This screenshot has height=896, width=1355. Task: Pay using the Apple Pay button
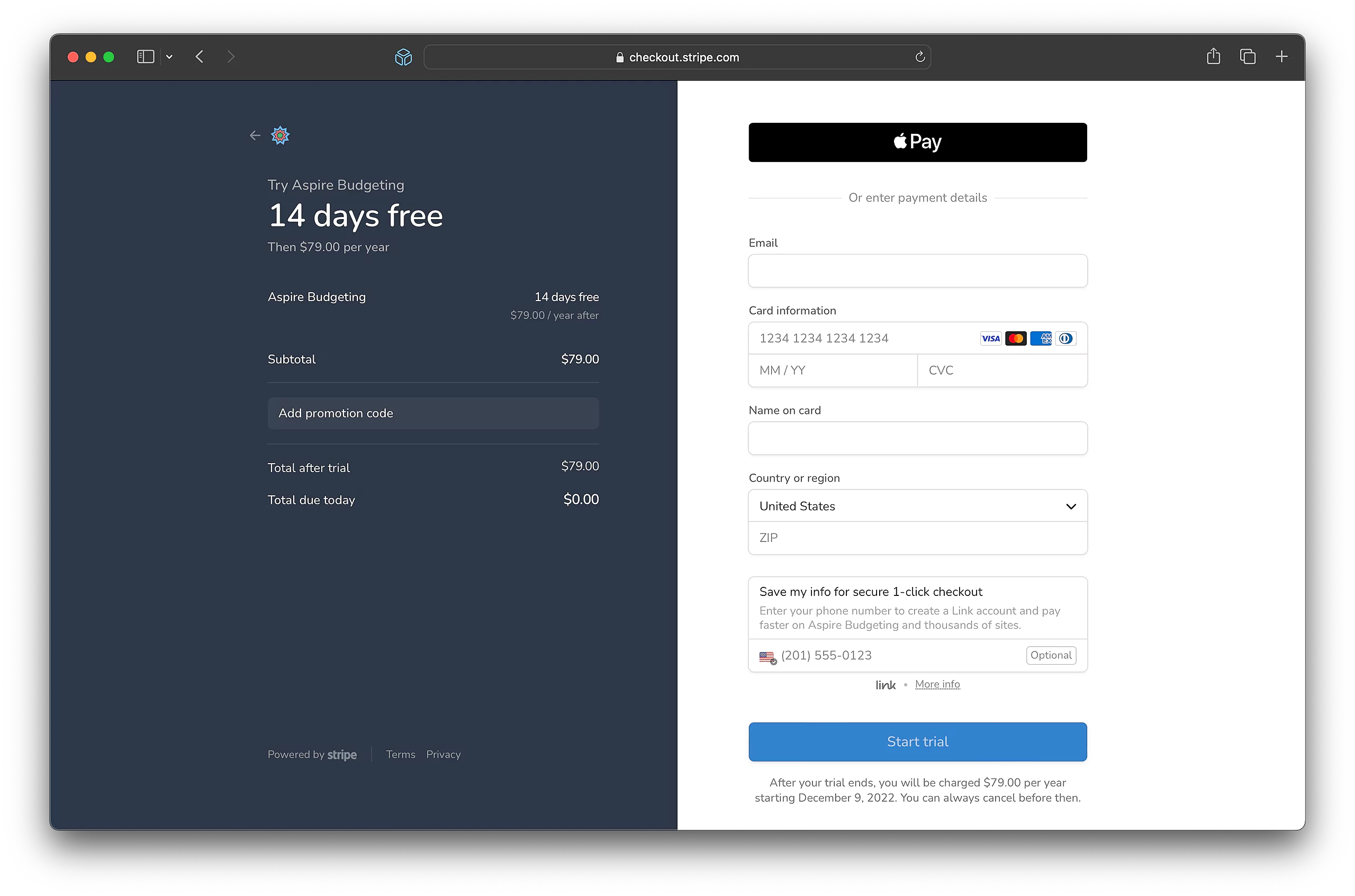point(917,142)
